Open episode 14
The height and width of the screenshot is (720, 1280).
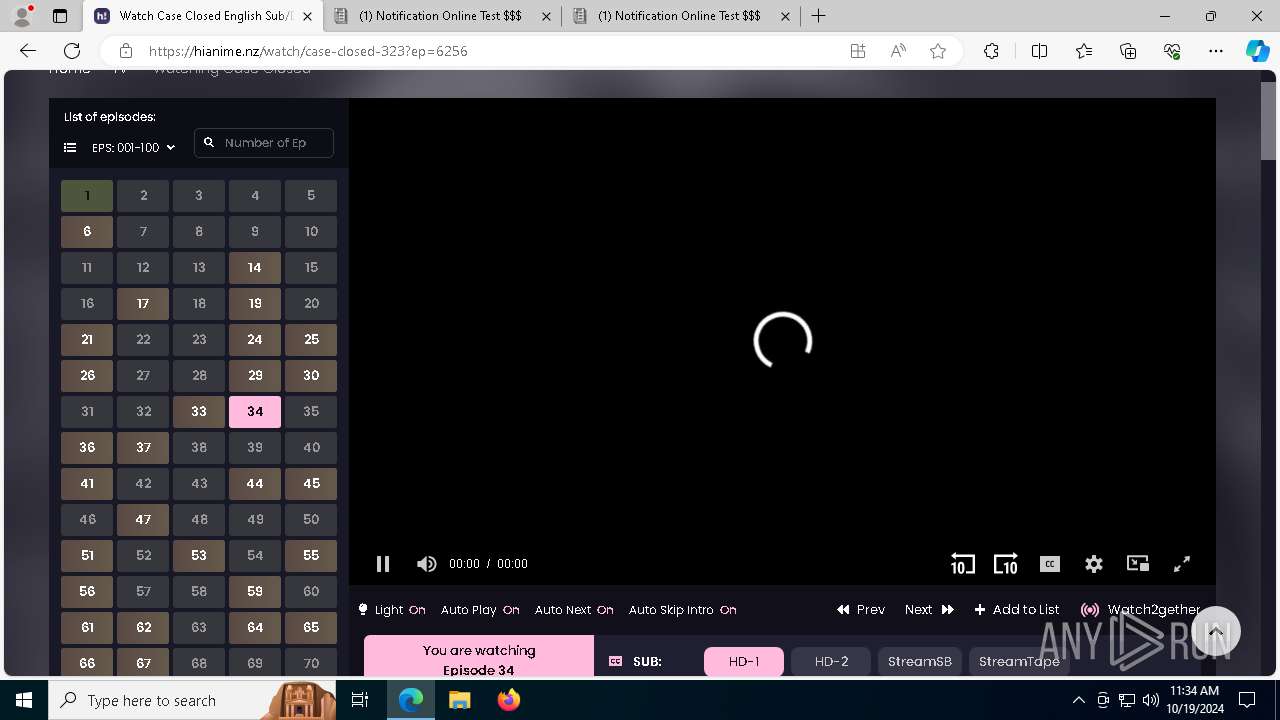(255, 268)
